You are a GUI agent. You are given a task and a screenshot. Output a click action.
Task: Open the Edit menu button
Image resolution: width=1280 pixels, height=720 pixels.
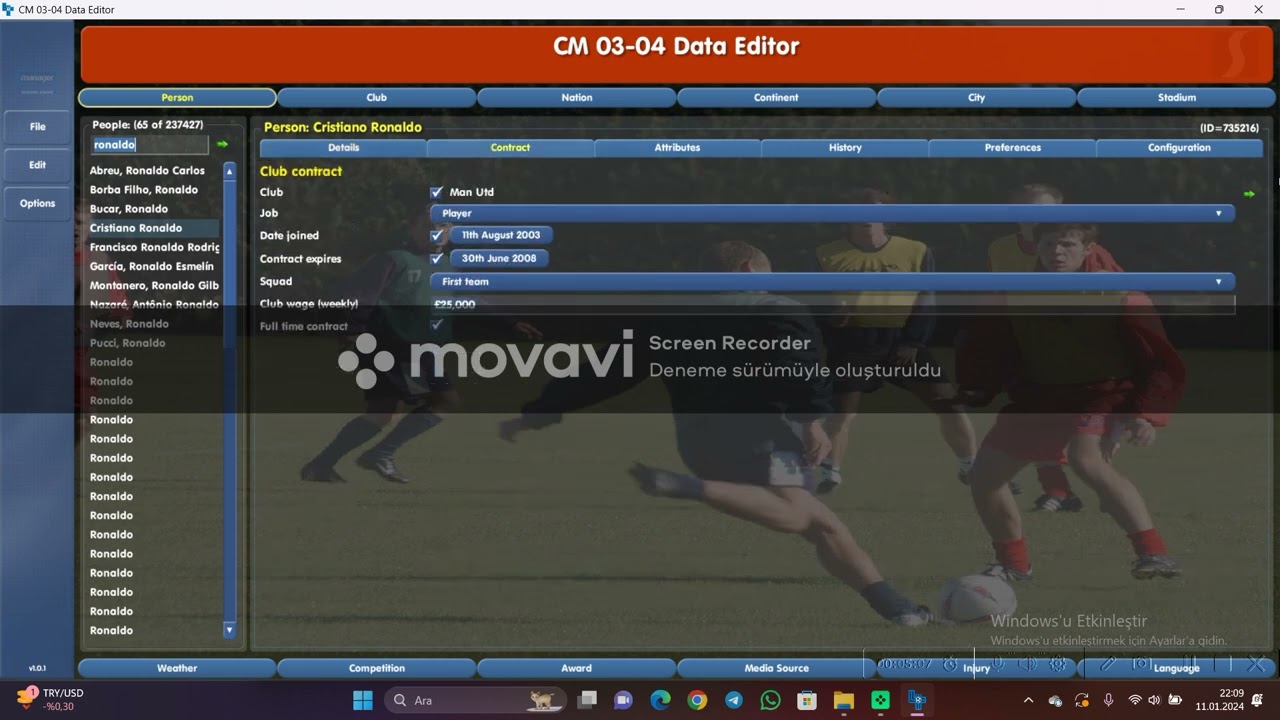point(37,164)
